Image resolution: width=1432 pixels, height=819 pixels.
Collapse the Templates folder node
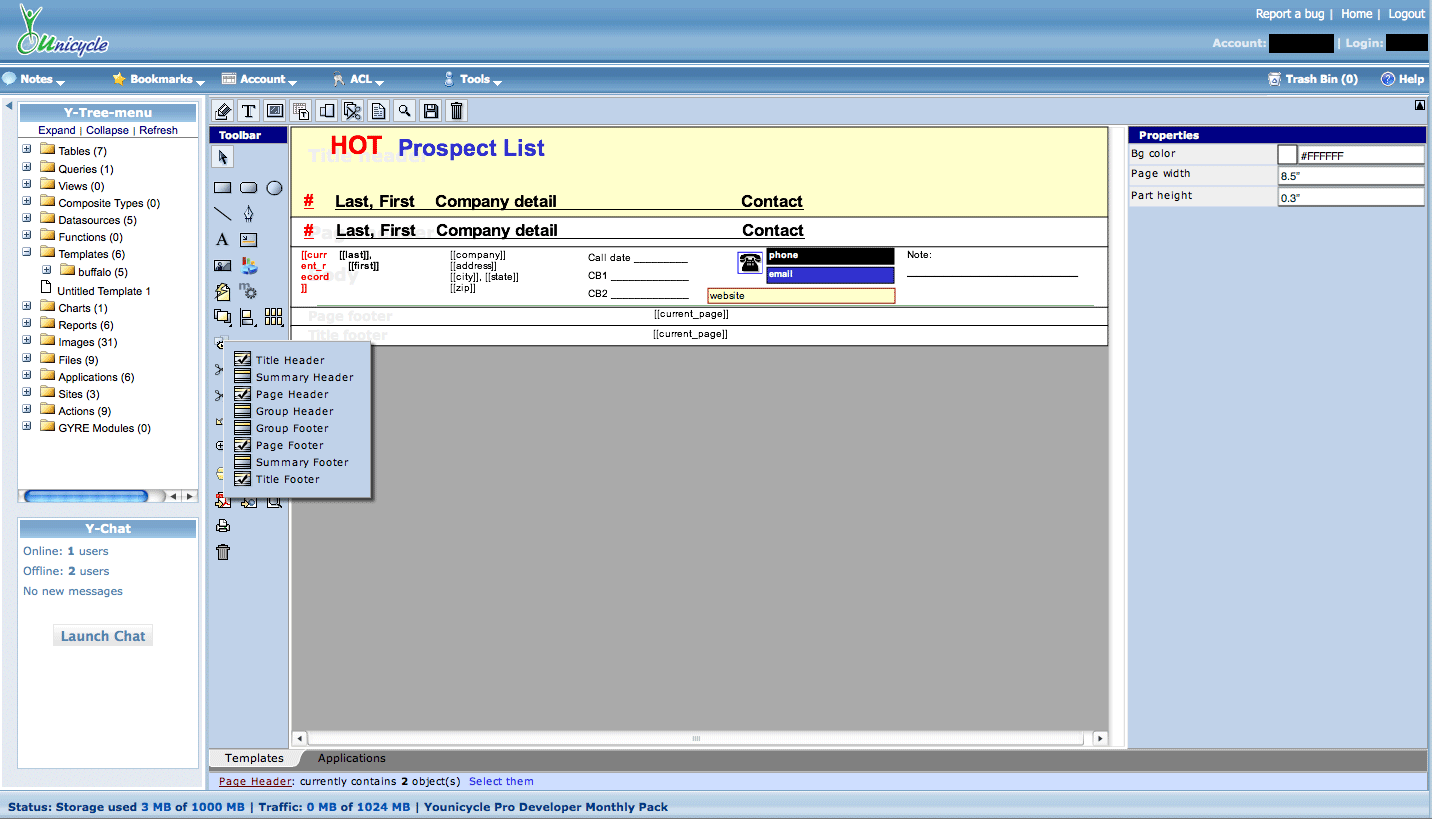[27, 254]
